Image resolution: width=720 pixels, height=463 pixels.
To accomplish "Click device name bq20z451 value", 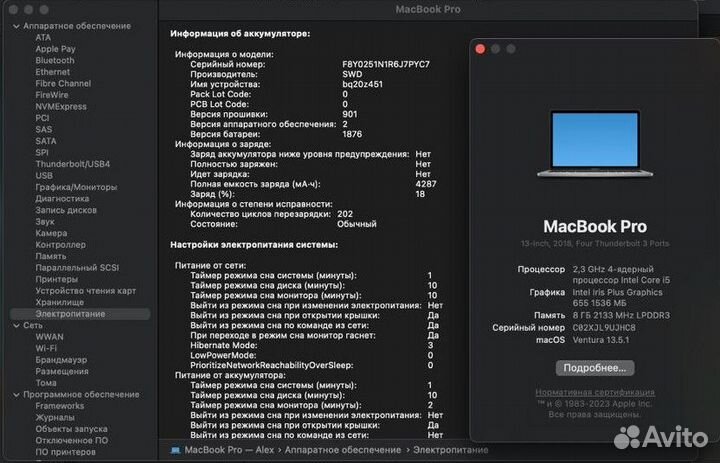I will (x=362, y=85).
